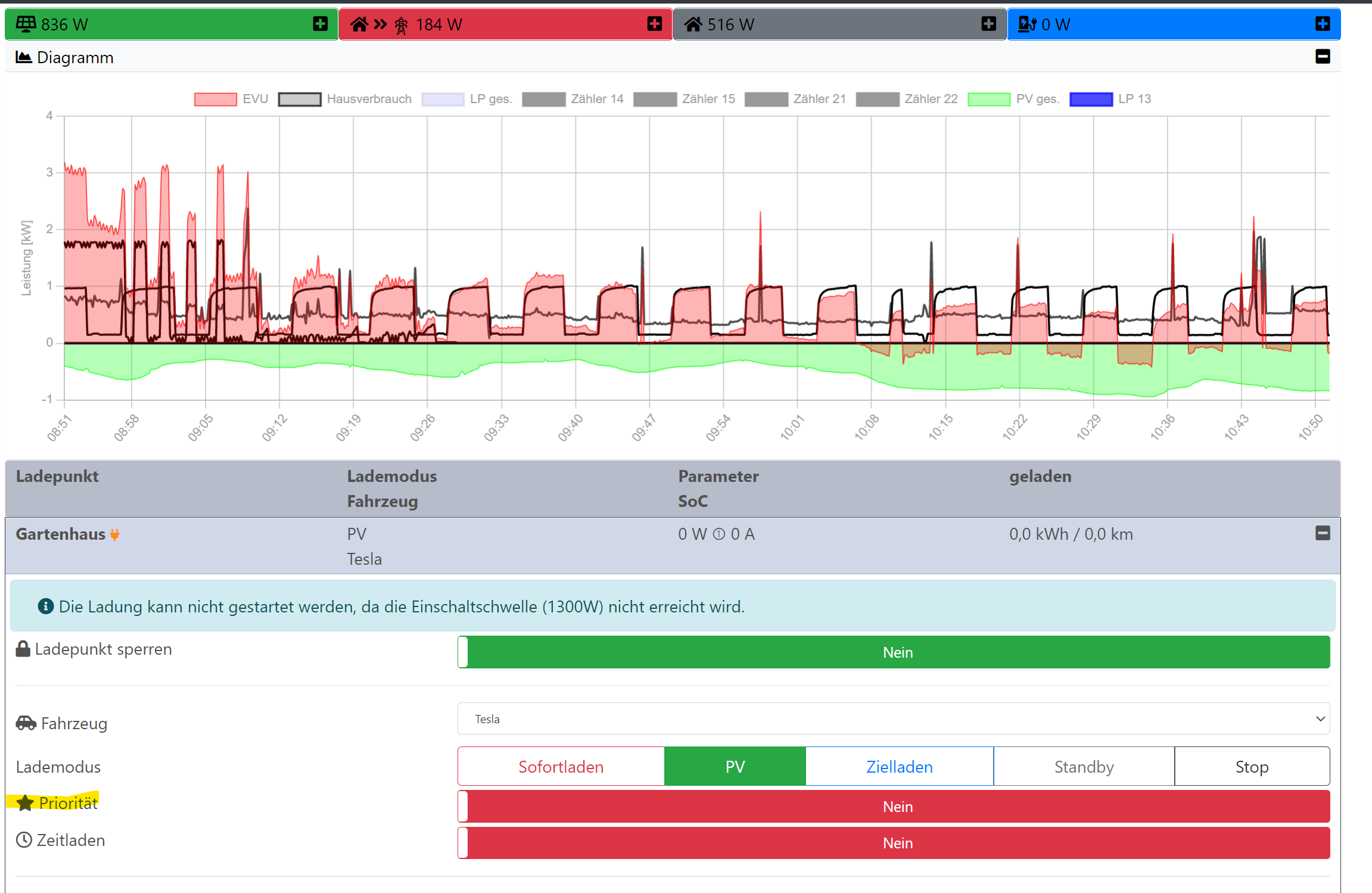Toggle Ladepunkt sperren switch
Screen dimensions: 1372x893
tap(893, 652)
